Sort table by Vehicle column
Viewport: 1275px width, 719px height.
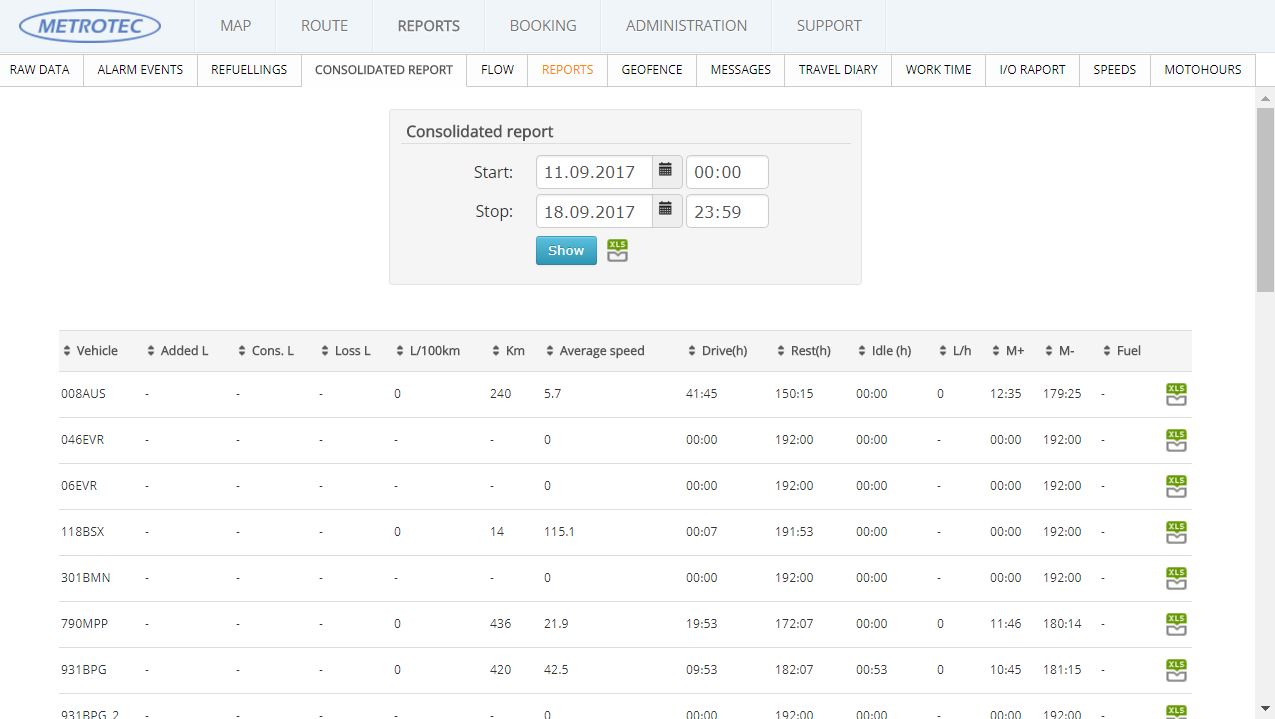[90, 351]
